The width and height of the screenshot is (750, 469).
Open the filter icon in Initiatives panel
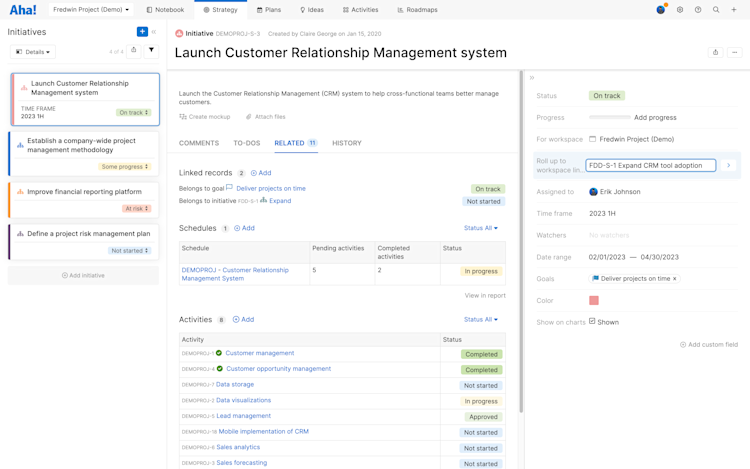[x=151, y=50]
